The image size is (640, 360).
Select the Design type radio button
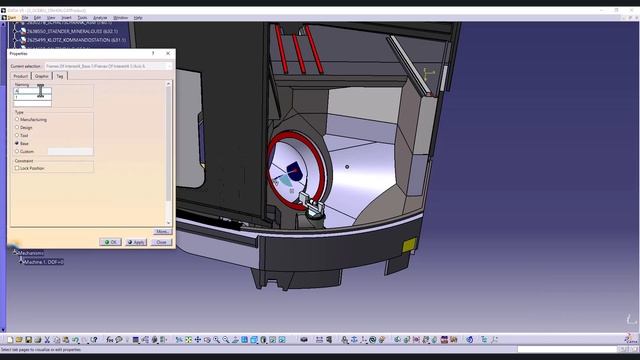tap(17, 127)
